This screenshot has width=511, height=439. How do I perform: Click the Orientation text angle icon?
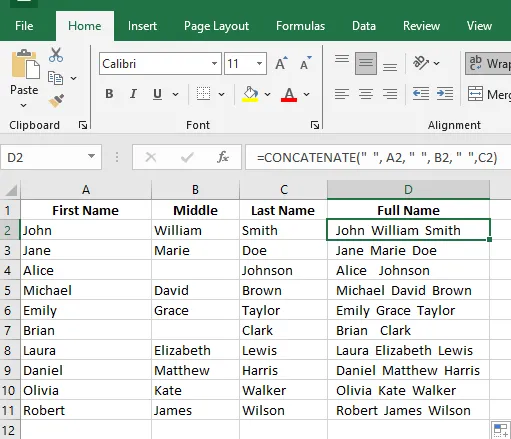coord(421,62)
